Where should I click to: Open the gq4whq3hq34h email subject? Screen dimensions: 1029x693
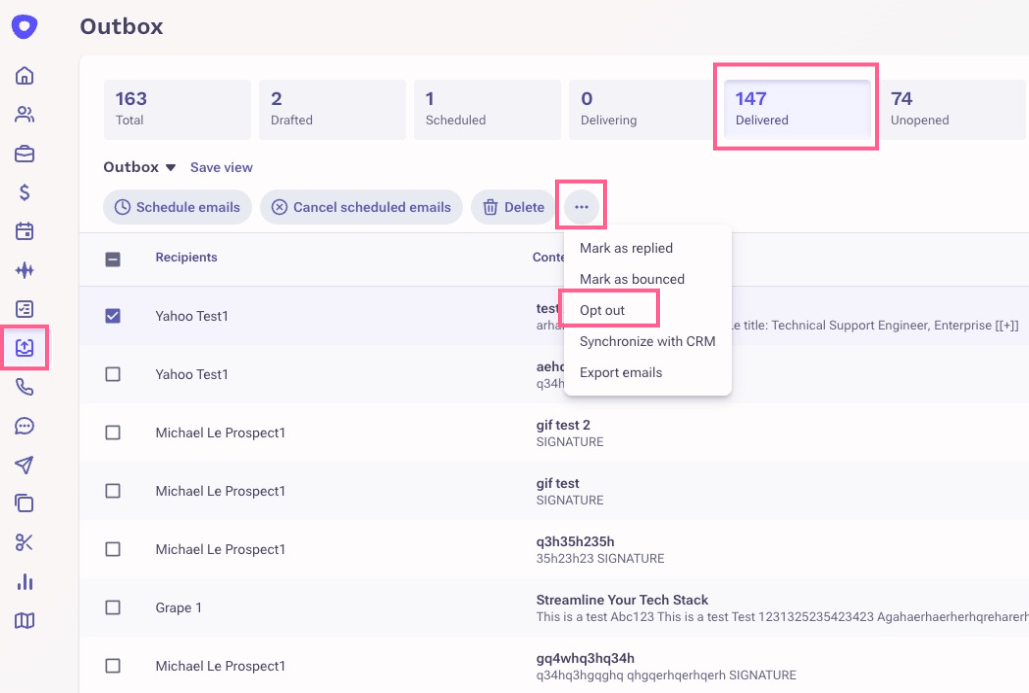coord(585,658)
